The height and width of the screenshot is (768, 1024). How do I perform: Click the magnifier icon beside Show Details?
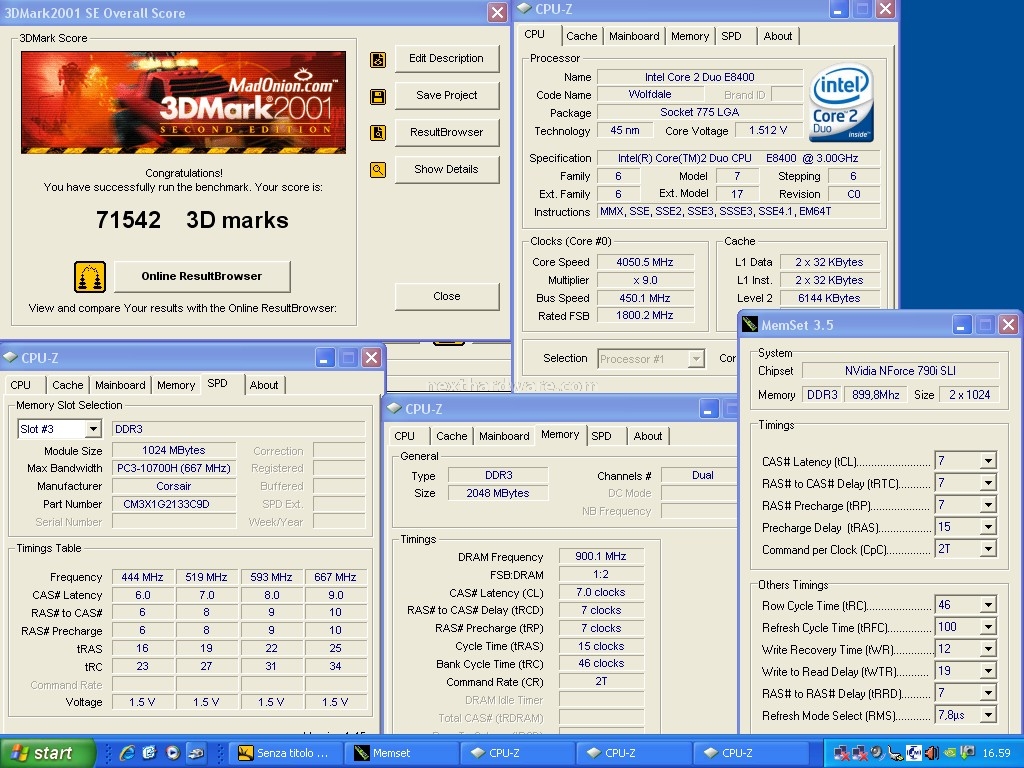tap(377, 170)
